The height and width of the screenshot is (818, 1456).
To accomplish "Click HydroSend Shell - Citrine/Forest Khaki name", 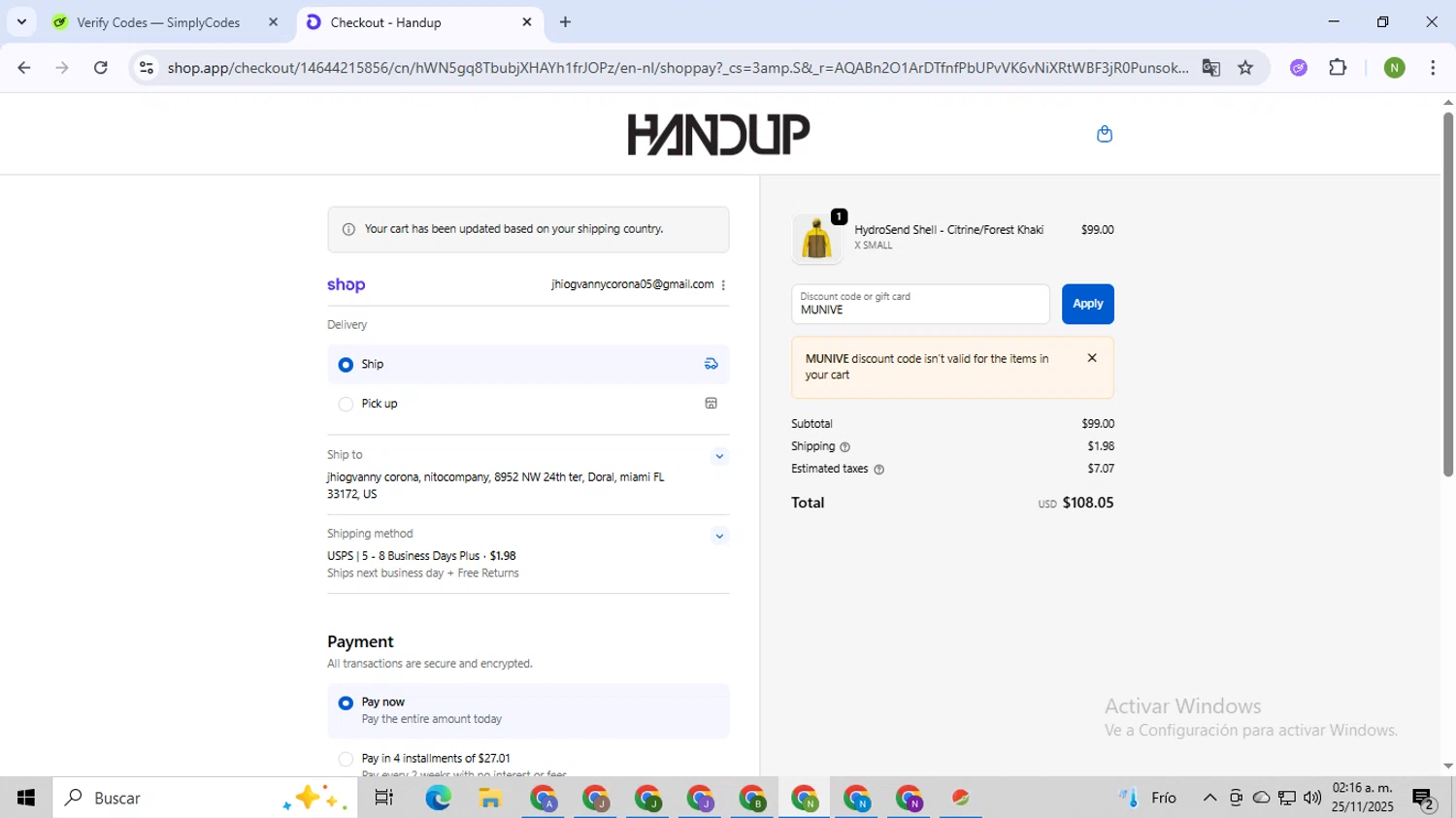I will click(948, 230).
